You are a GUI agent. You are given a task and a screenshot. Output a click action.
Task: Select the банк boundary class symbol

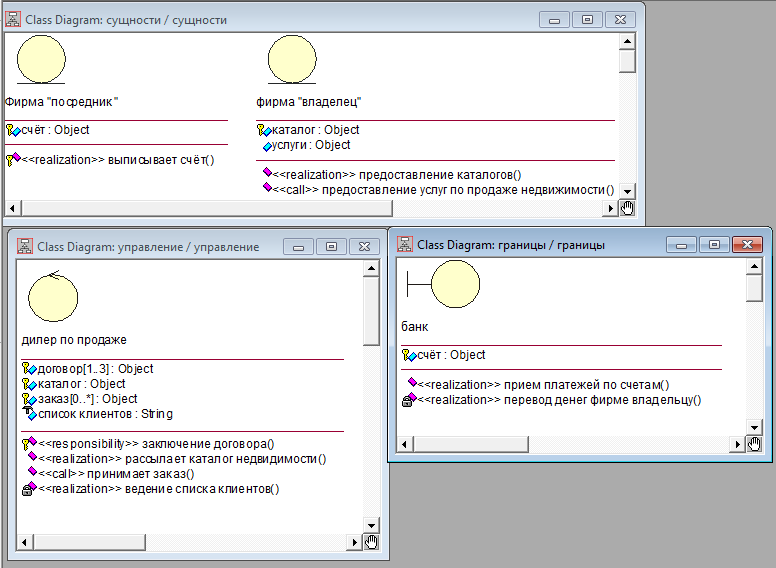tap(443, 284)
